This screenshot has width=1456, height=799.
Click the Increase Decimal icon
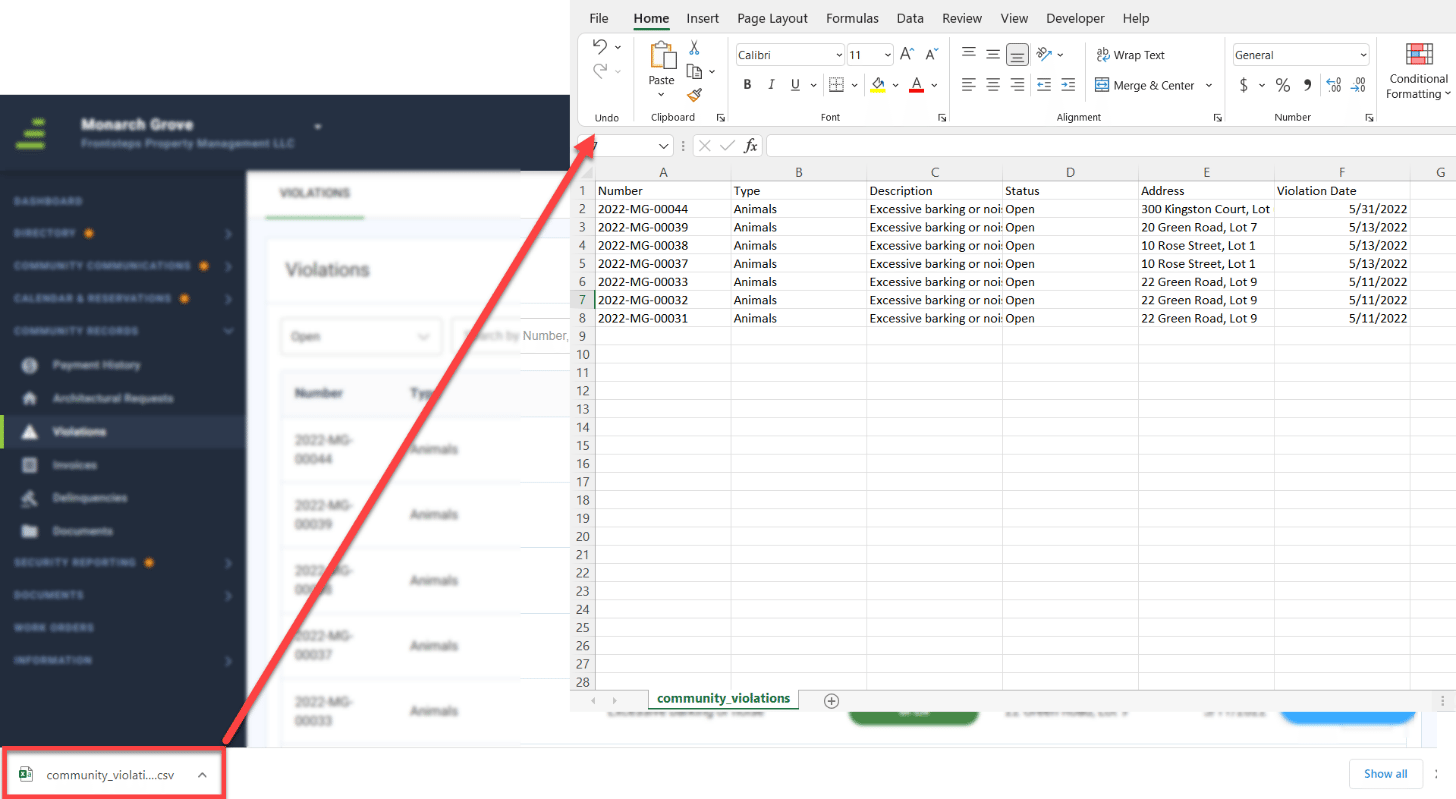pos(1333,85)
